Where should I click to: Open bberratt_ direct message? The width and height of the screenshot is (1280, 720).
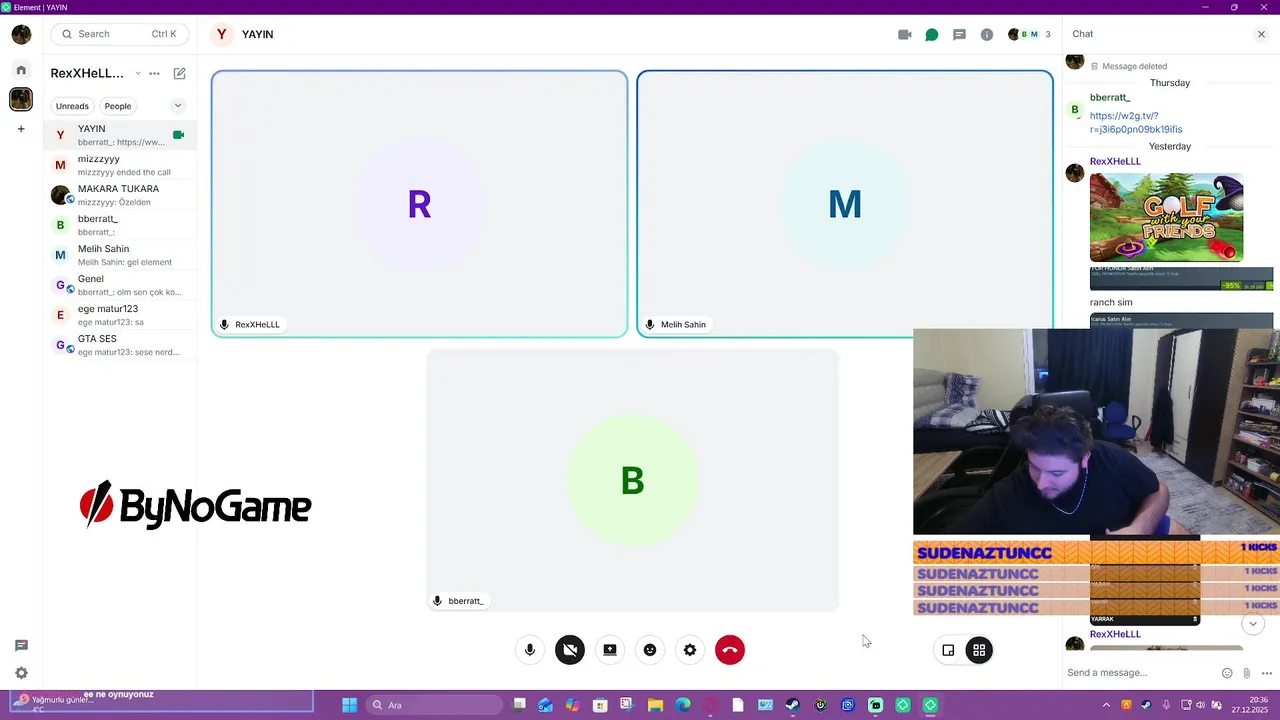120,225
